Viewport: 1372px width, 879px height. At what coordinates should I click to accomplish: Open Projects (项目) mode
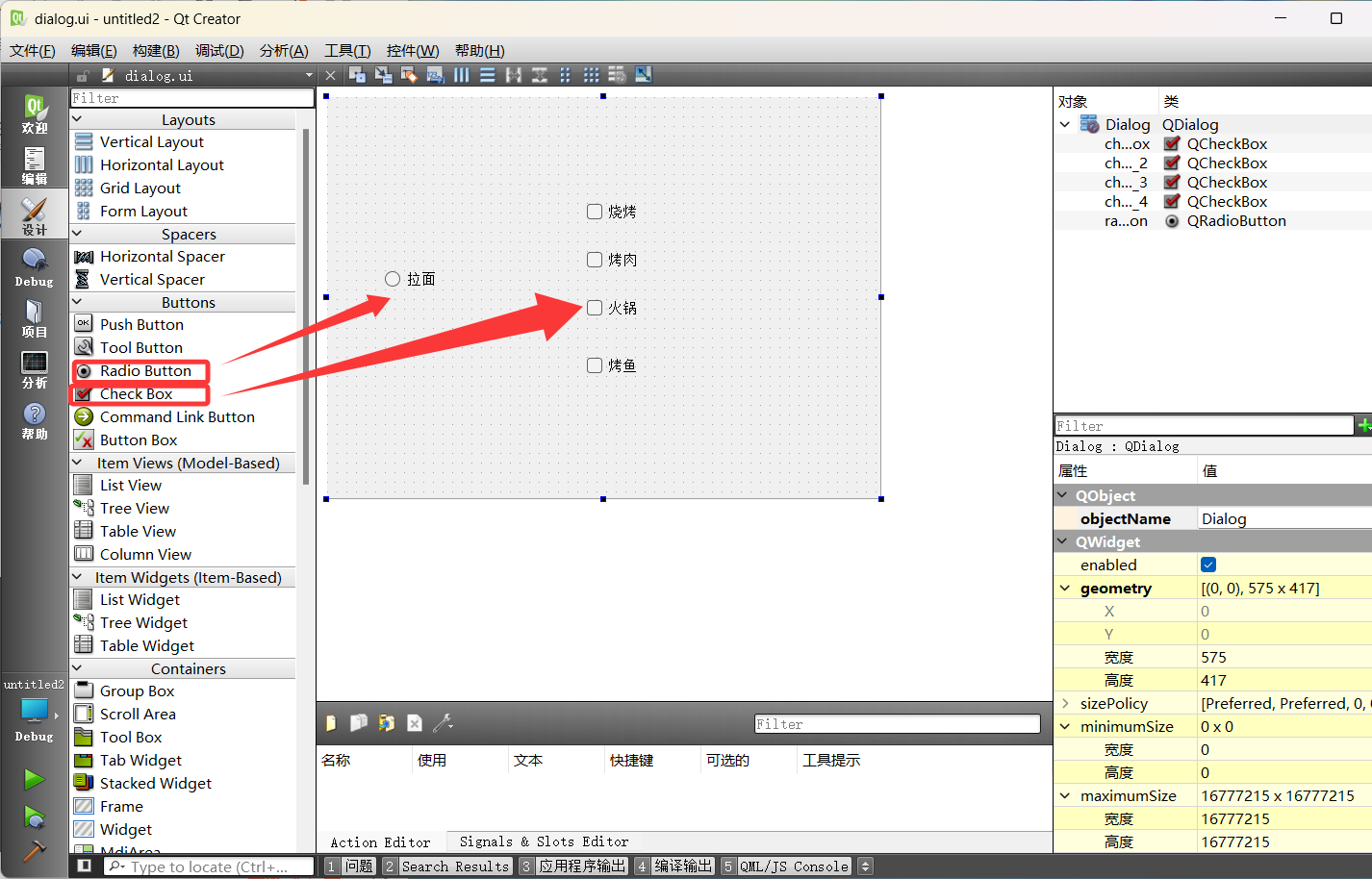[x=35, y=317]
